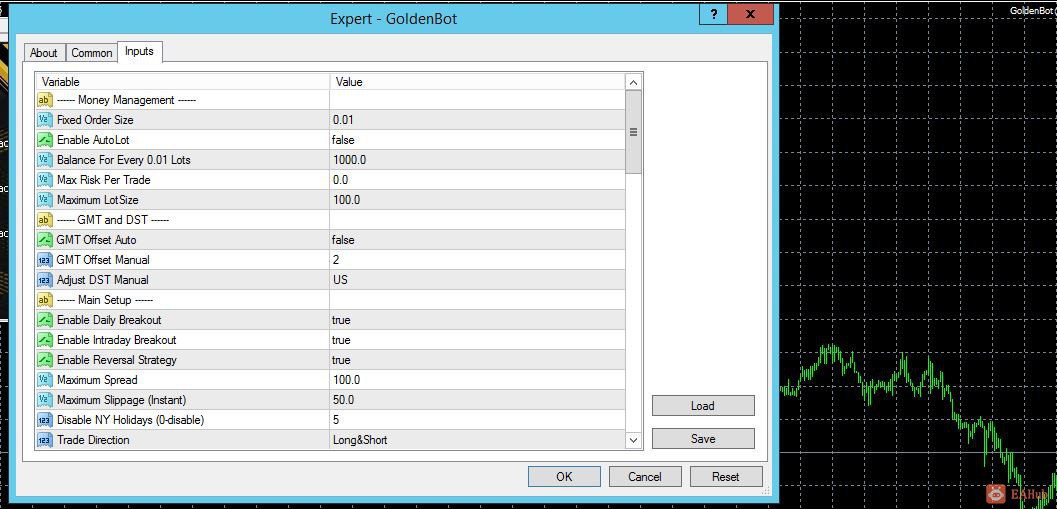Close the Expert GoldenBot dialog

click(751, 15)
